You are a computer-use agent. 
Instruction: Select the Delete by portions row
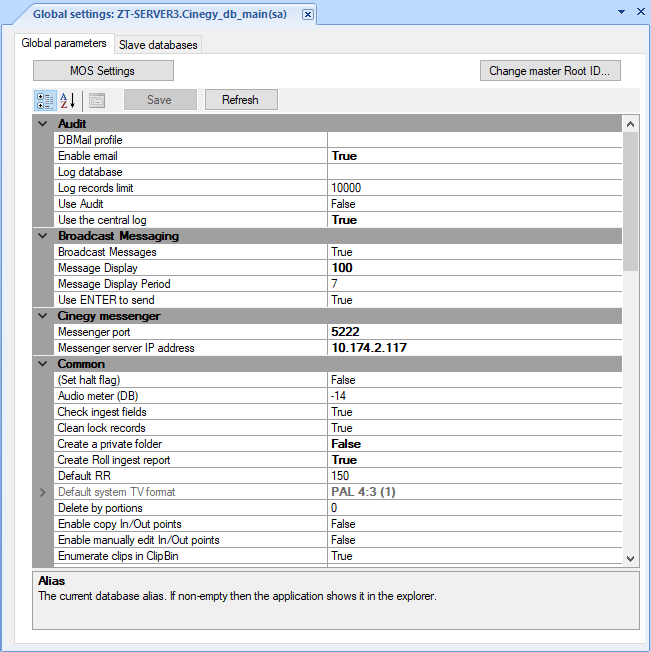338,508
